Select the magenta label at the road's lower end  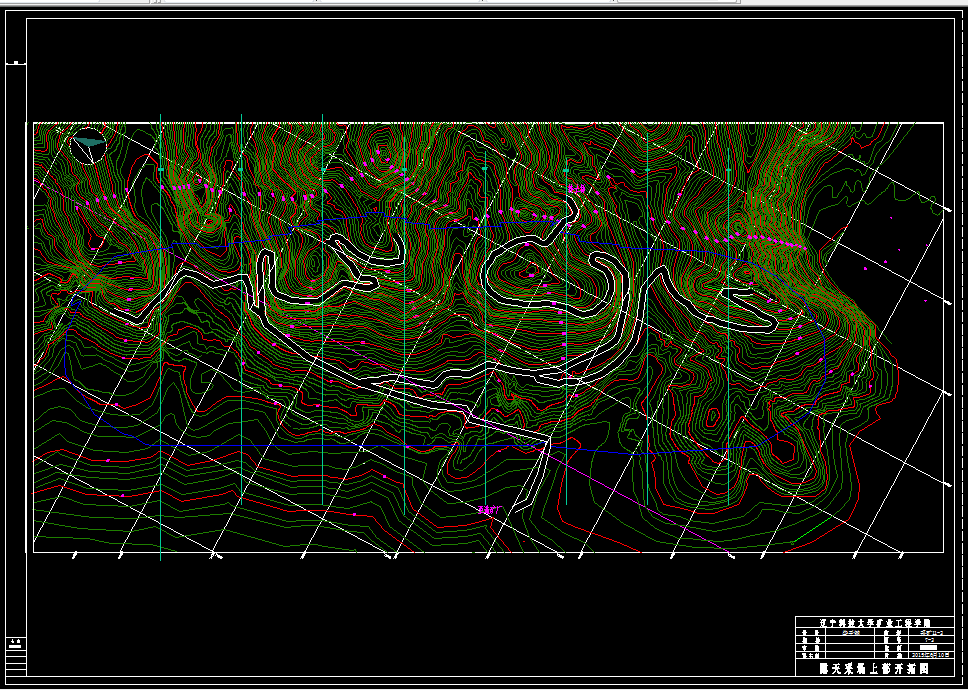click(491, 510)
